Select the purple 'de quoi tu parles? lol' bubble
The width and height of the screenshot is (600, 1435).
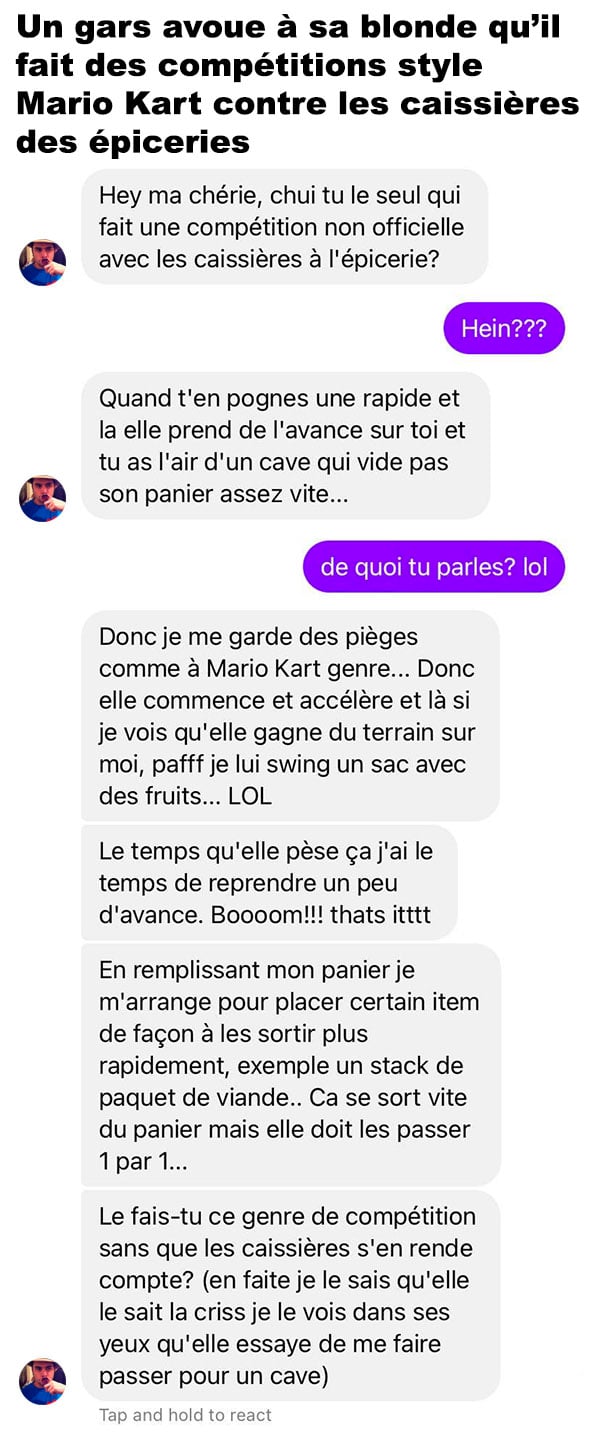(x=434, y=568)
